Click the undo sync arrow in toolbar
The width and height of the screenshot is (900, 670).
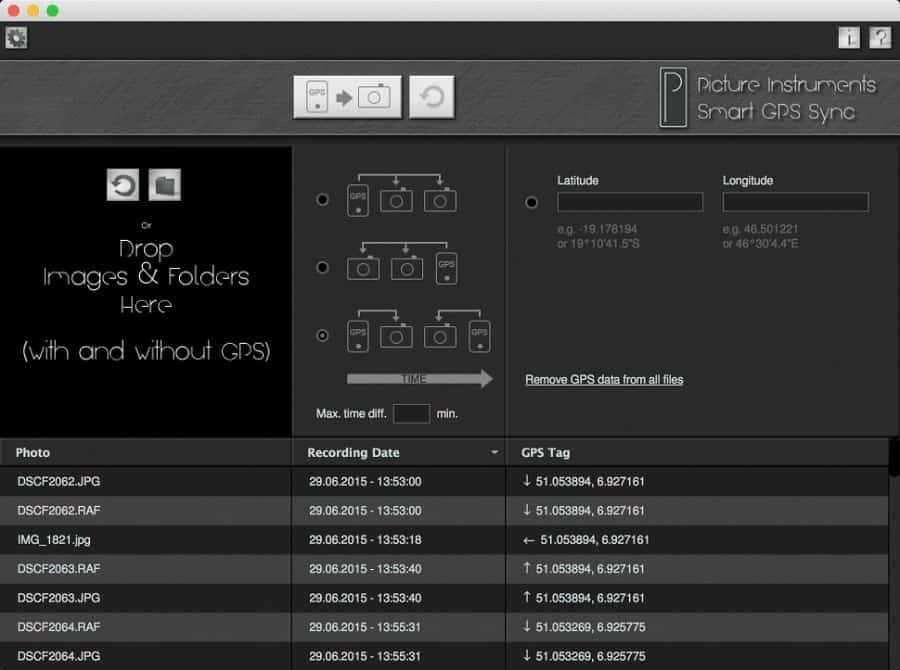pos(432,97)
